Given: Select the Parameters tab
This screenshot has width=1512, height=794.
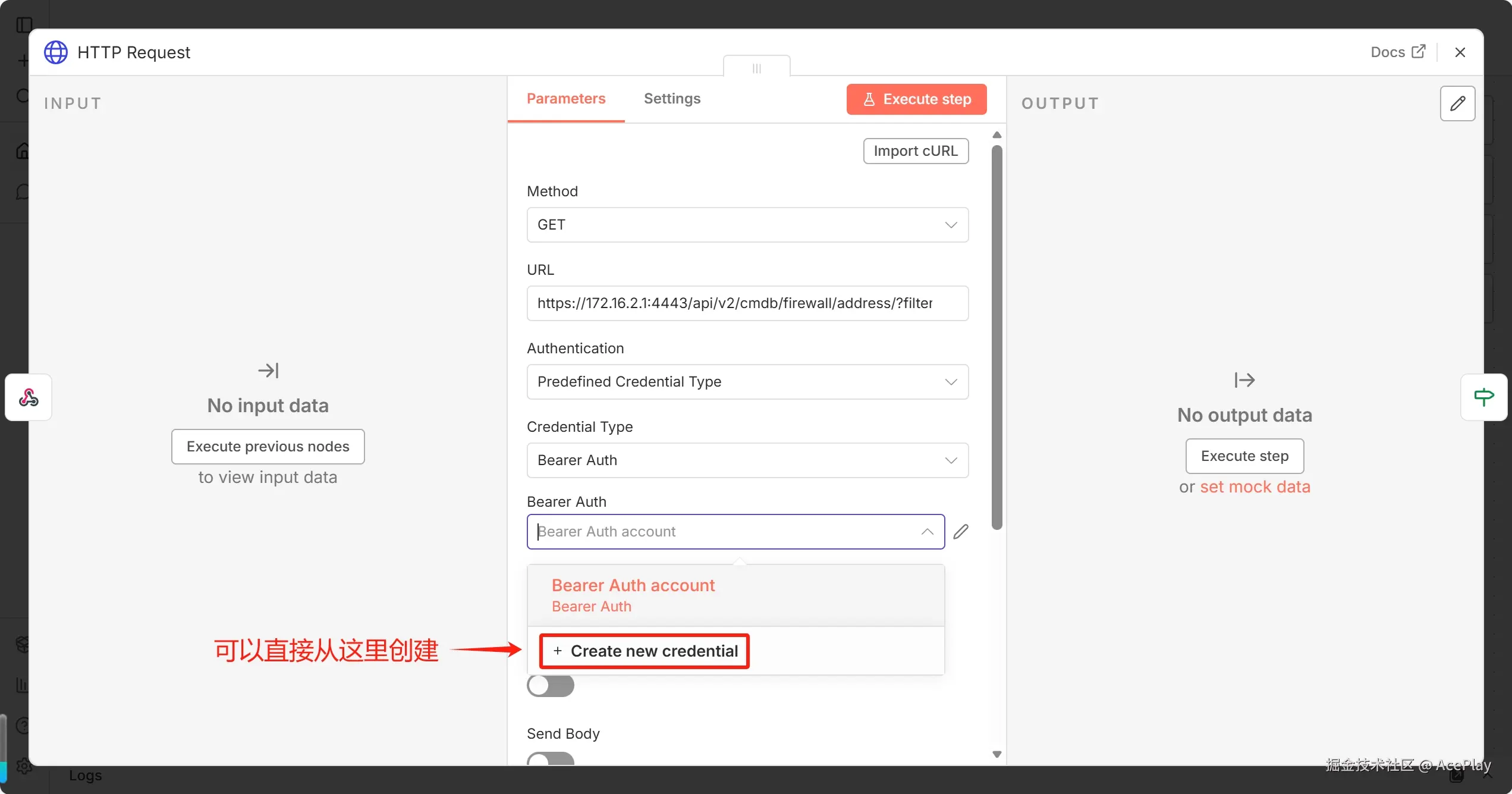Looking at the screenshot, I should point(565,99).
